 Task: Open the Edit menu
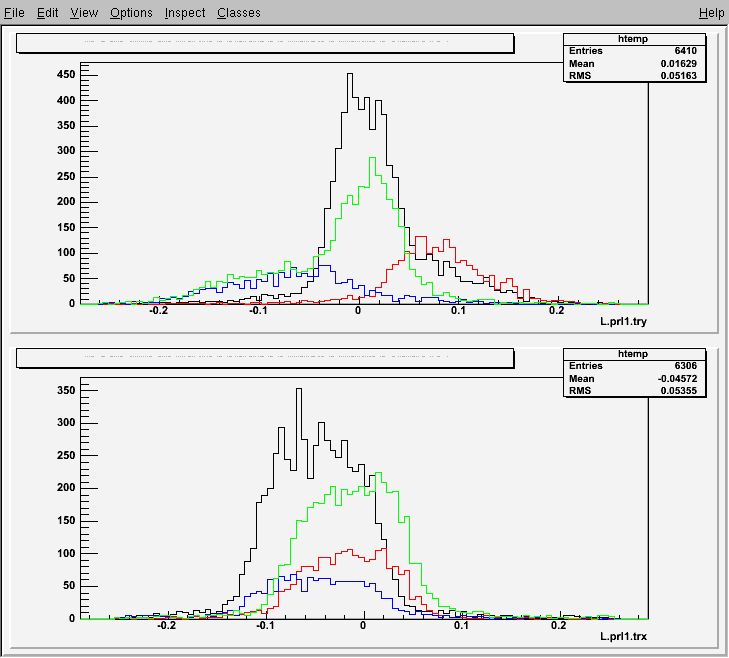pyautogui.click(x=47, y=13)
